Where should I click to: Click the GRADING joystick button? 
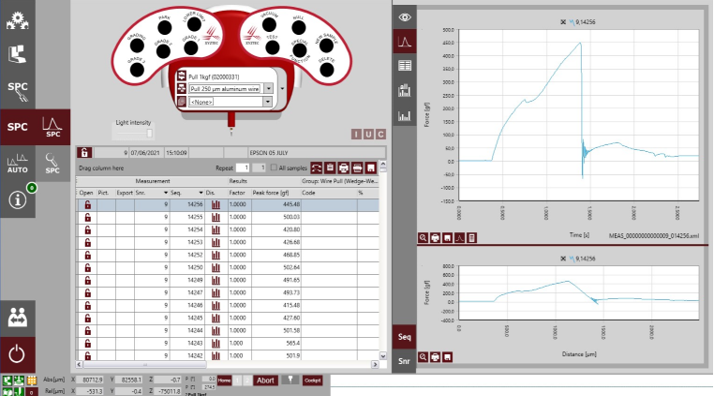click(x=137, y=45)
